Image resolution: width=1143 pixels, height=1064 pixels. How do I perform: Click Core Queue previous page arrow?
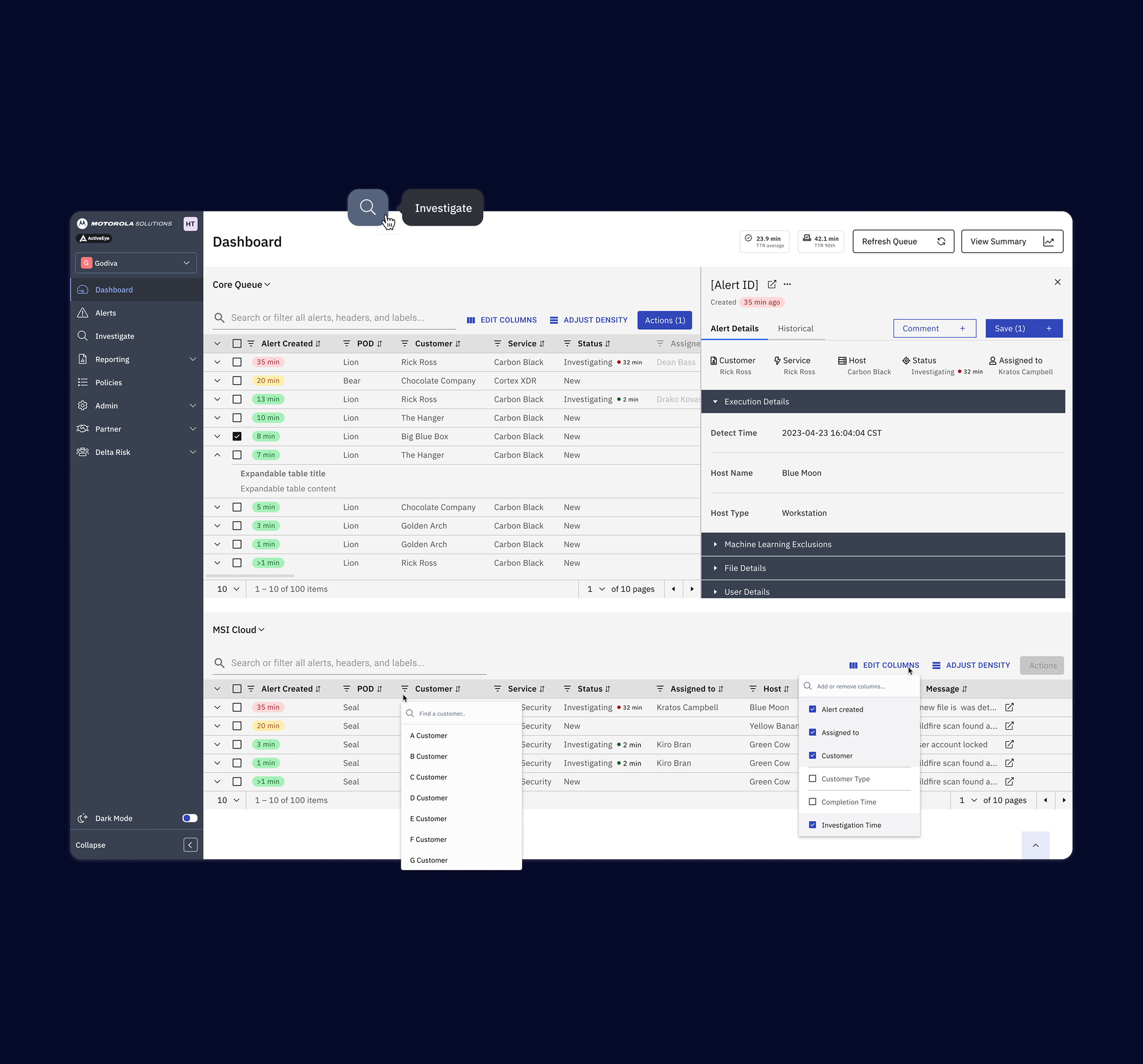point(673,588)
